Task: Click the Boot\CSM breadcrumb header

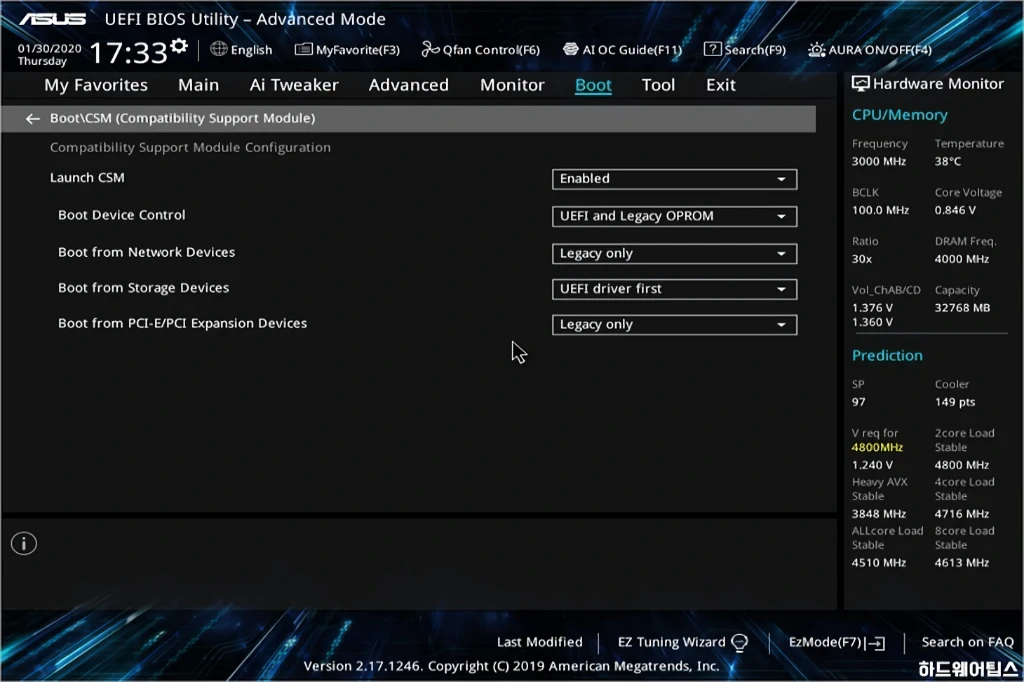Action: click(x=408, y=118)
